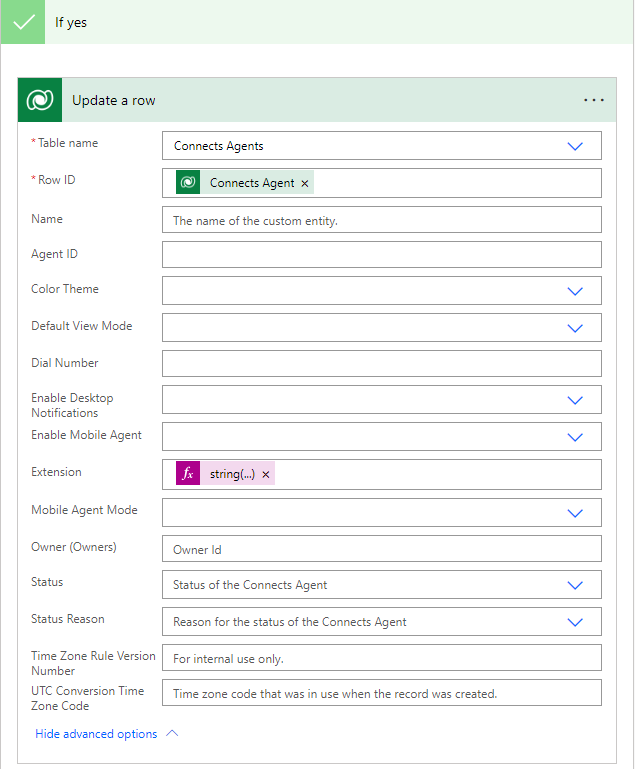Viewport: 635px width, 769px height.
Task: Click into the Owner (Owners) input field
Action: (381, 549)
